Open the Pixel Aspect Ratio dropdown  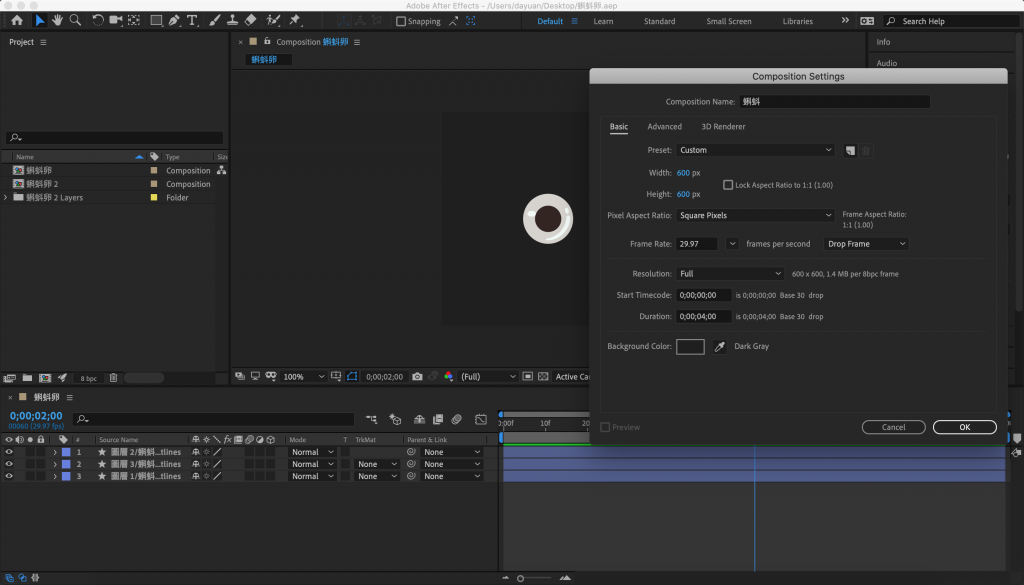(x=755, y=215)
